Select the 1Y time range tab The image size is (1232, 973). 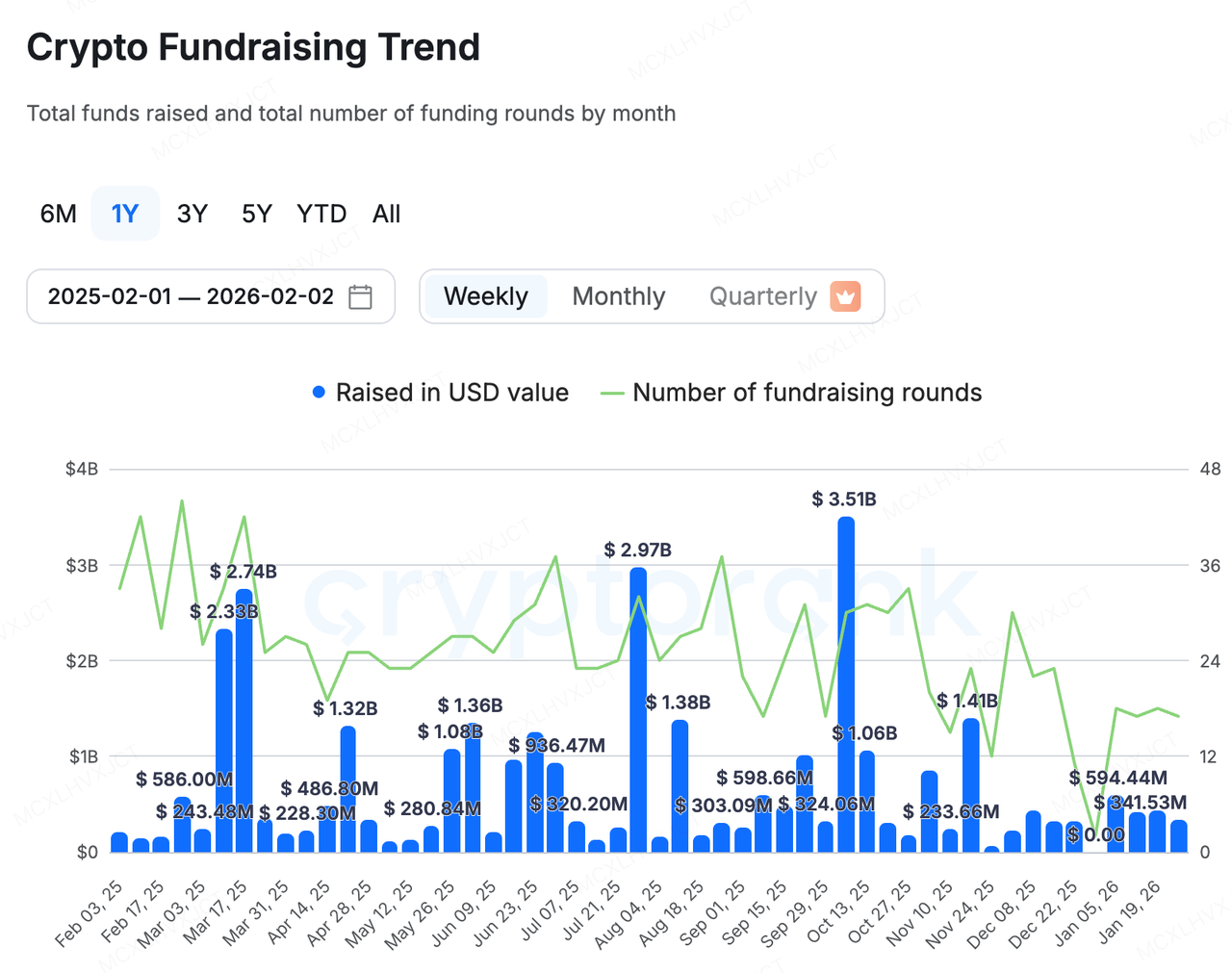click(x=125, y=214)
